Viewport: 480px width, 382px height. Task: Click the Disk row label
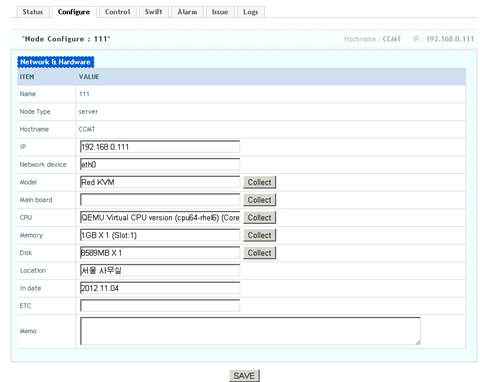click(26, 253)
